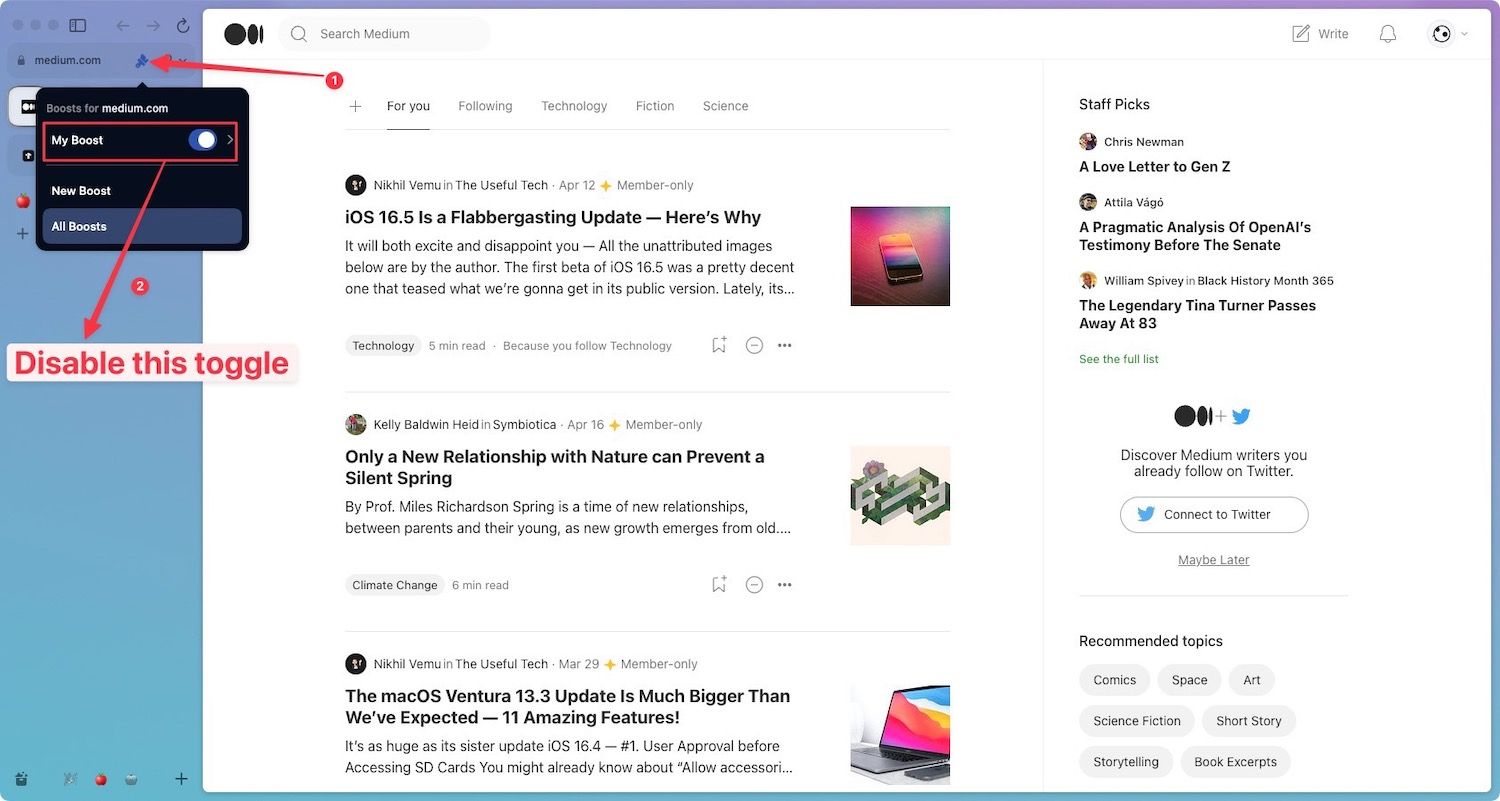Open Attila Vágó's profile
Viewport: 1500px width, 801px height.
point(1134,202)
